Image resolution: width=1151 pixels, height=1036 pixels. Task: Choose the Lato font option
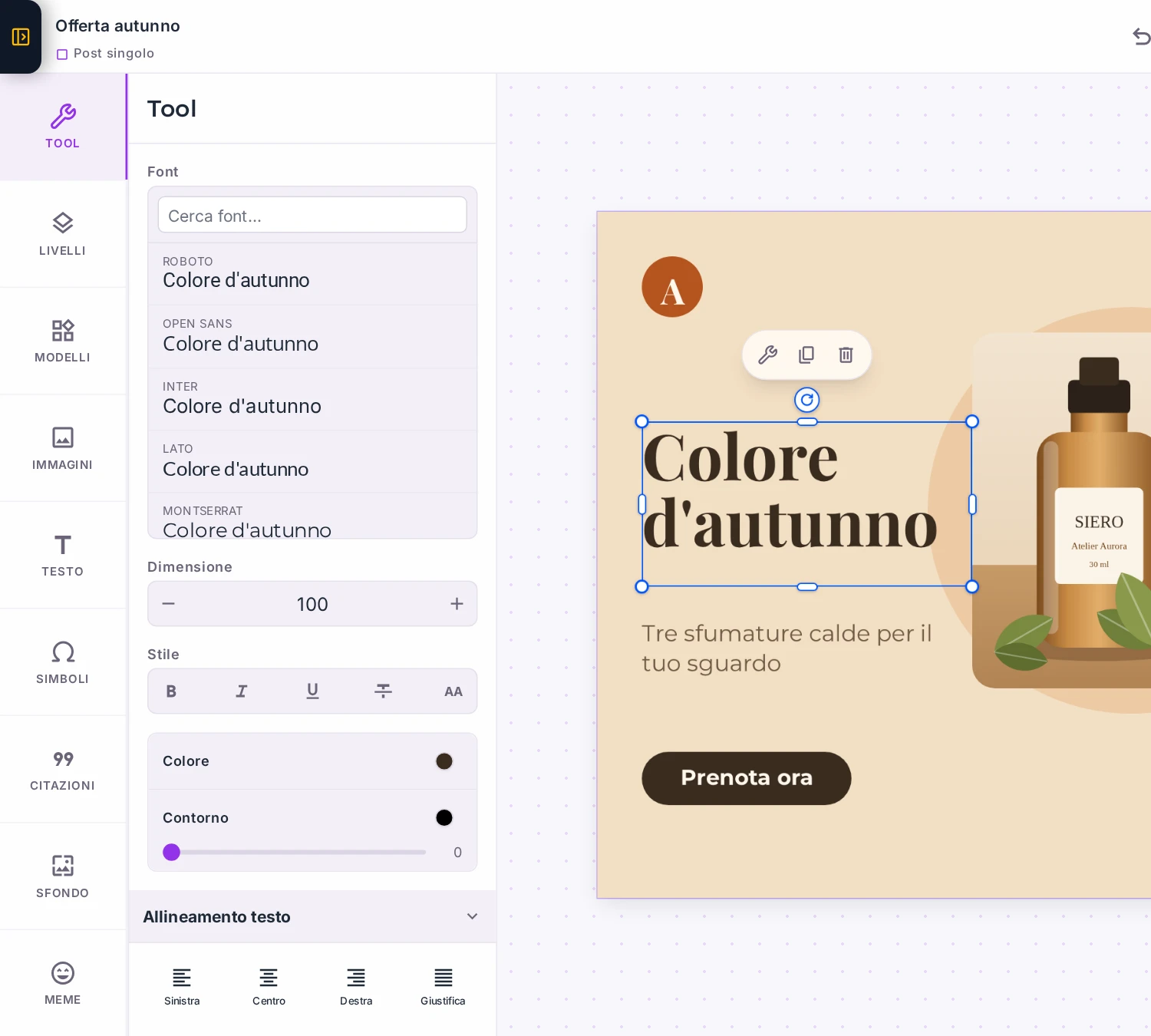point(312,461)
